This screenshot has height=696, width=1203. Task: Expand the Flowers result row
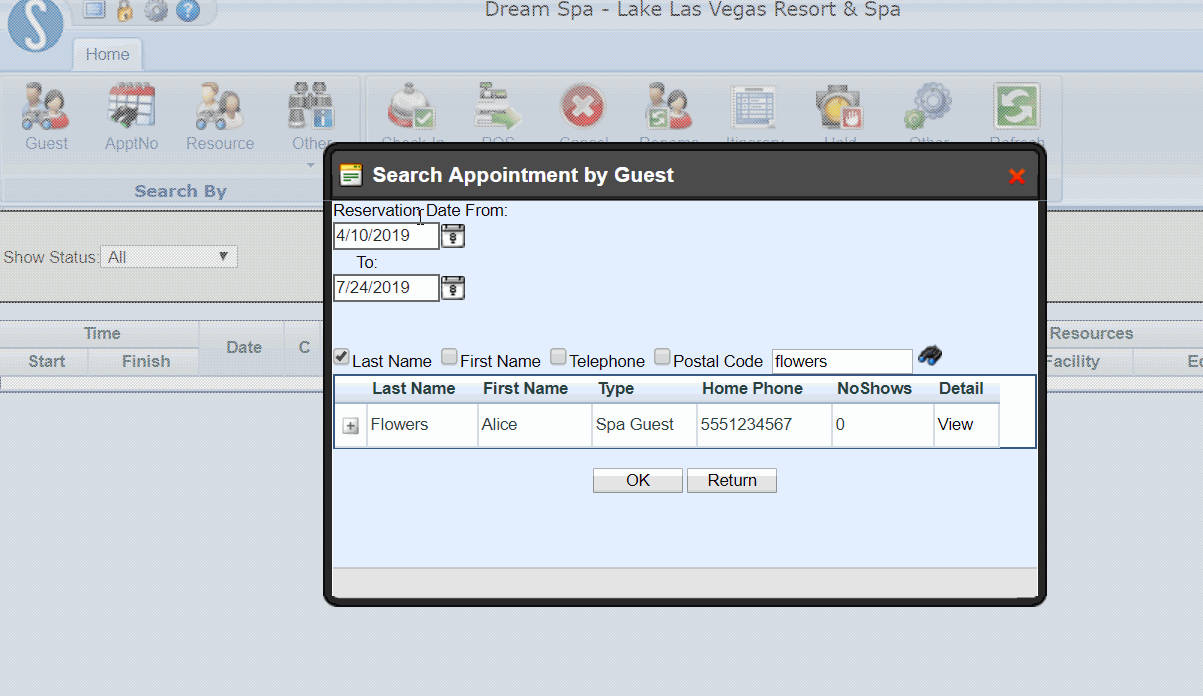pyautogui.click(x=351, y=425)
